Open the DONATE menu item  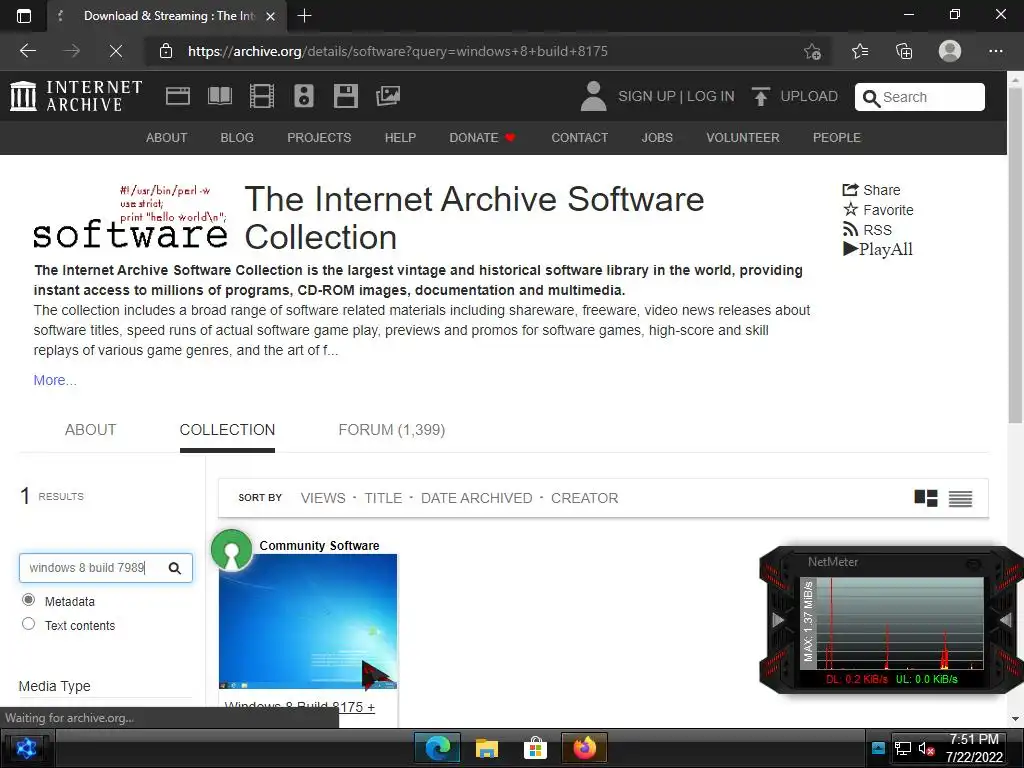coord(482,138)
